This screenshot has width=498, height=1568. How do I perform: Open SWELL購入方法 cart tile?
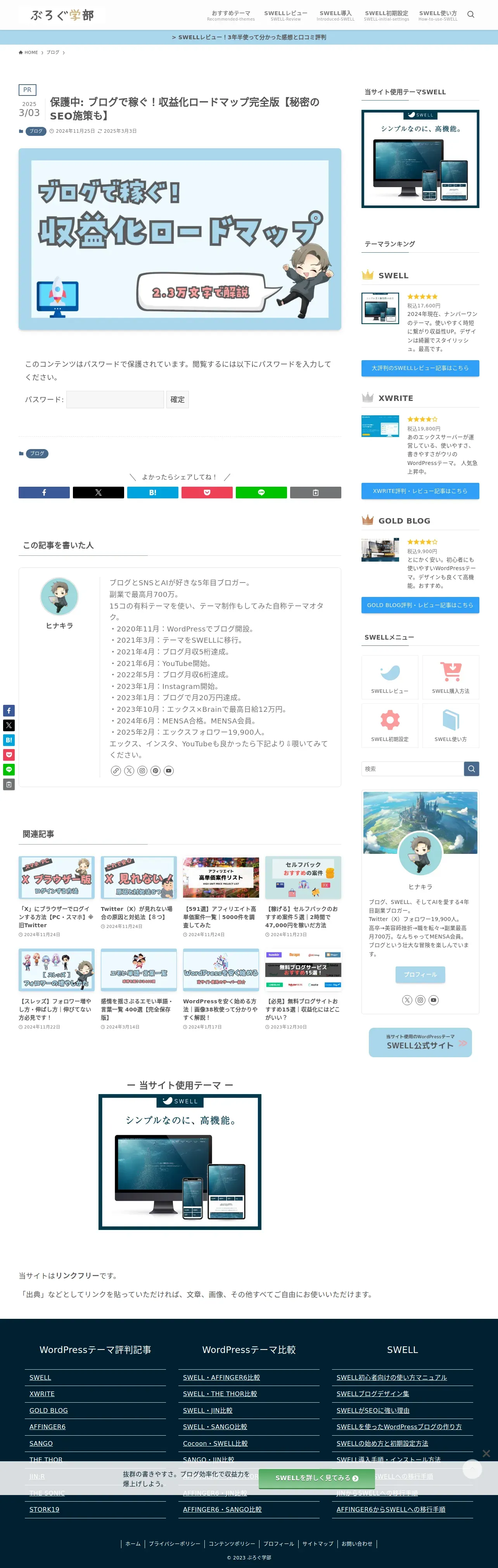[x=451, y=677]
